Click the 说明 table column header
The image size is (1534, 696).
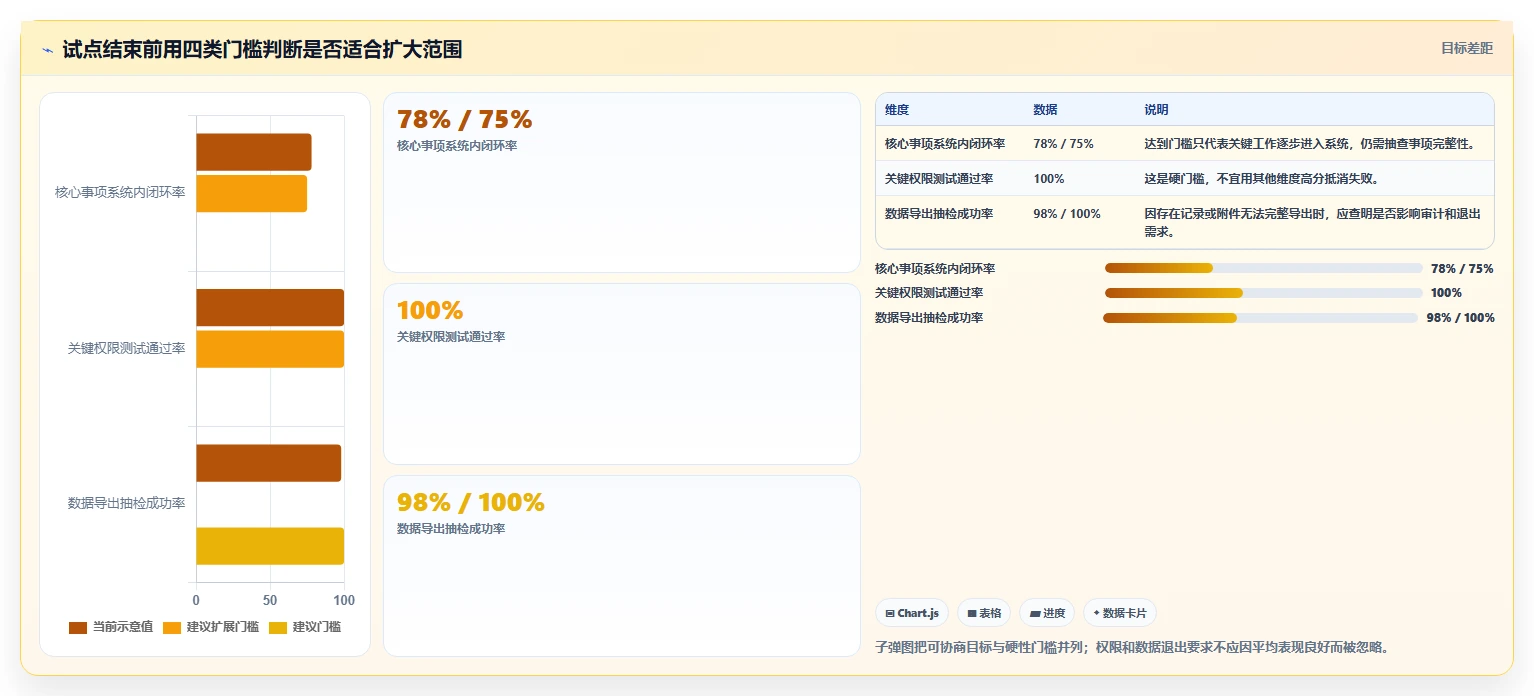[x=1156, y=110]
